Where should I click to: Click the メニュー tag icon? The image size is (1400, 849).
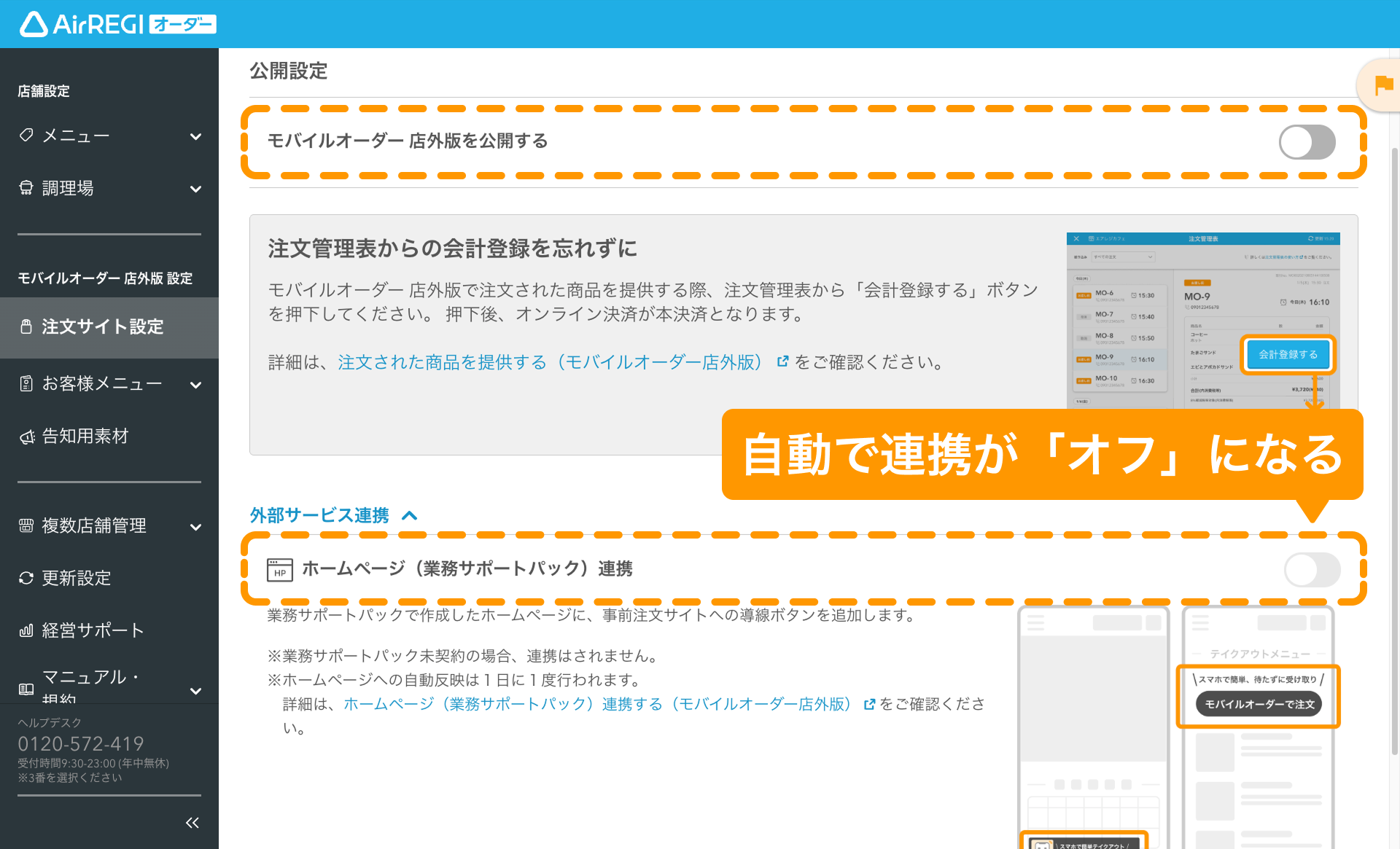pyautogui.click(x=26, y=136)
